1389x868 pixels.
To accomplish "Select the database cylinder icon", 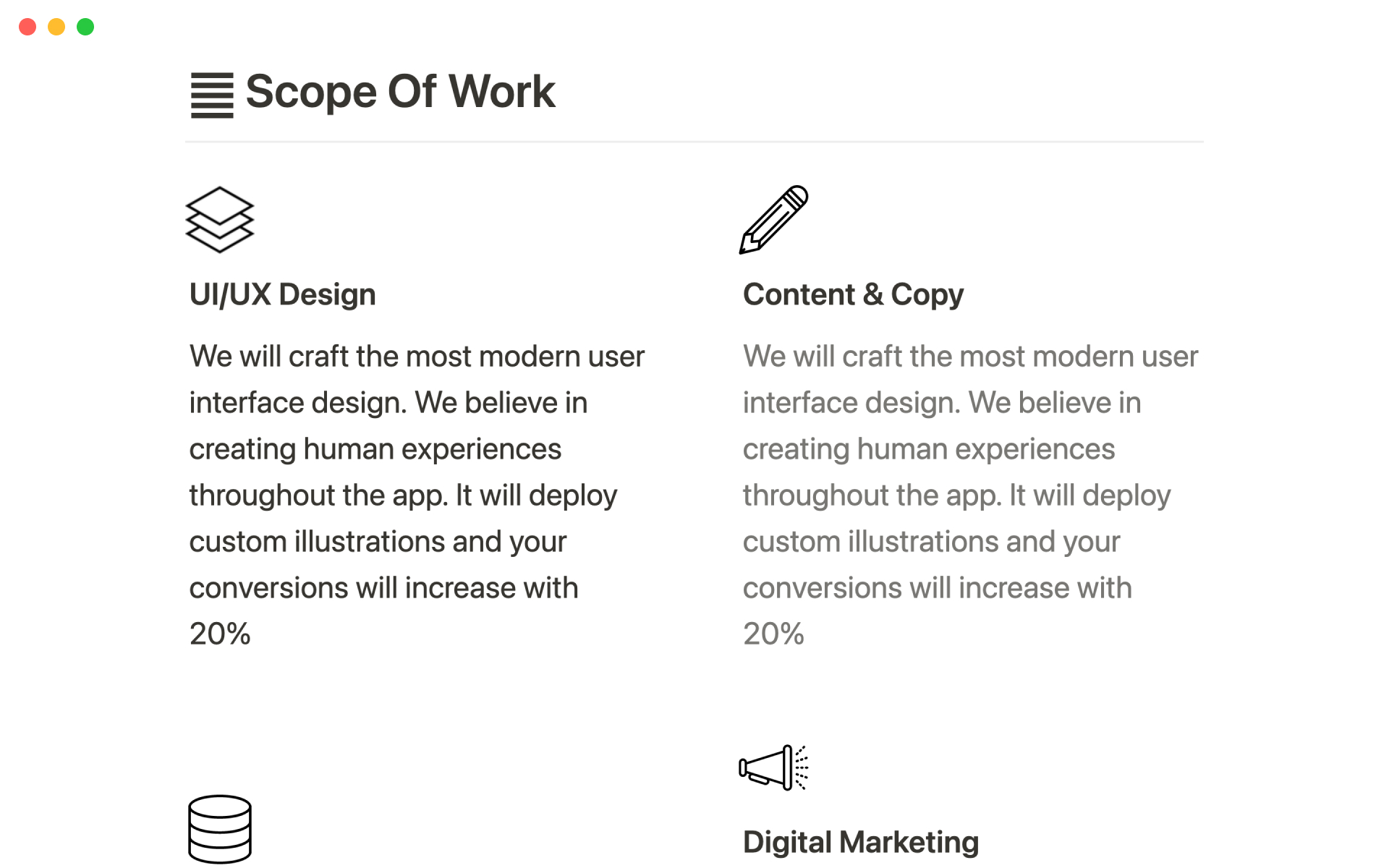I will click(220, 829).
